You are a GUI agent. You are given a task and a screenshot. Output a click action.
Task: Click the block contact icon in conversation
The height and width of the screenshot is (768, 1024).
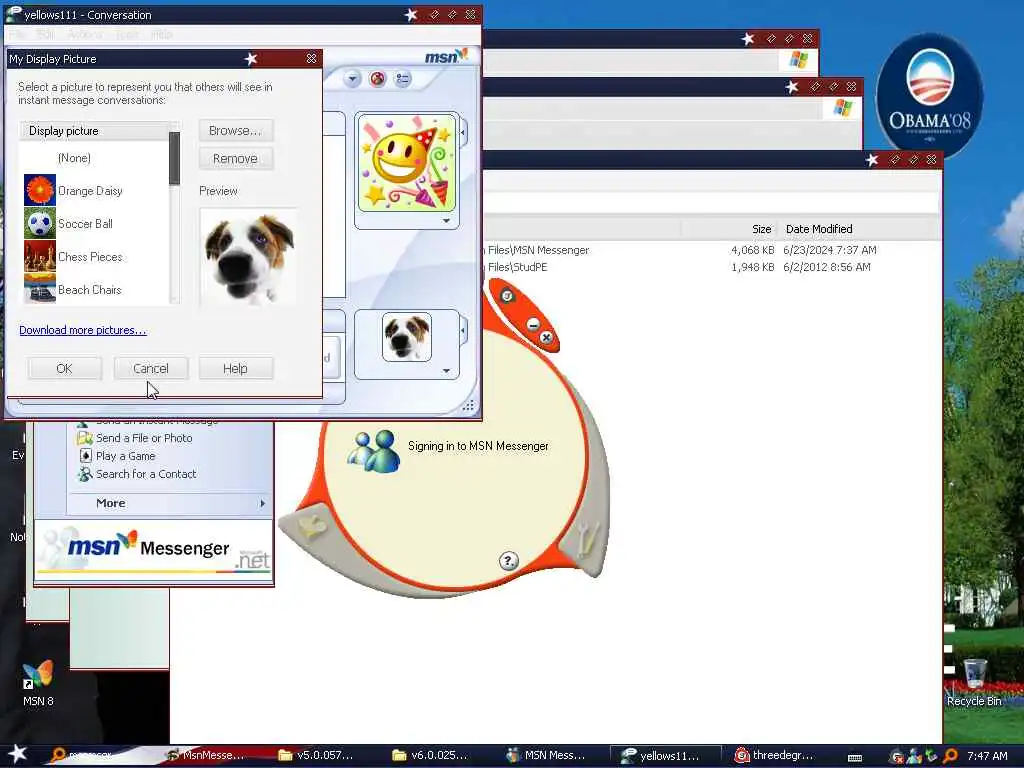(x=377, y=80)
